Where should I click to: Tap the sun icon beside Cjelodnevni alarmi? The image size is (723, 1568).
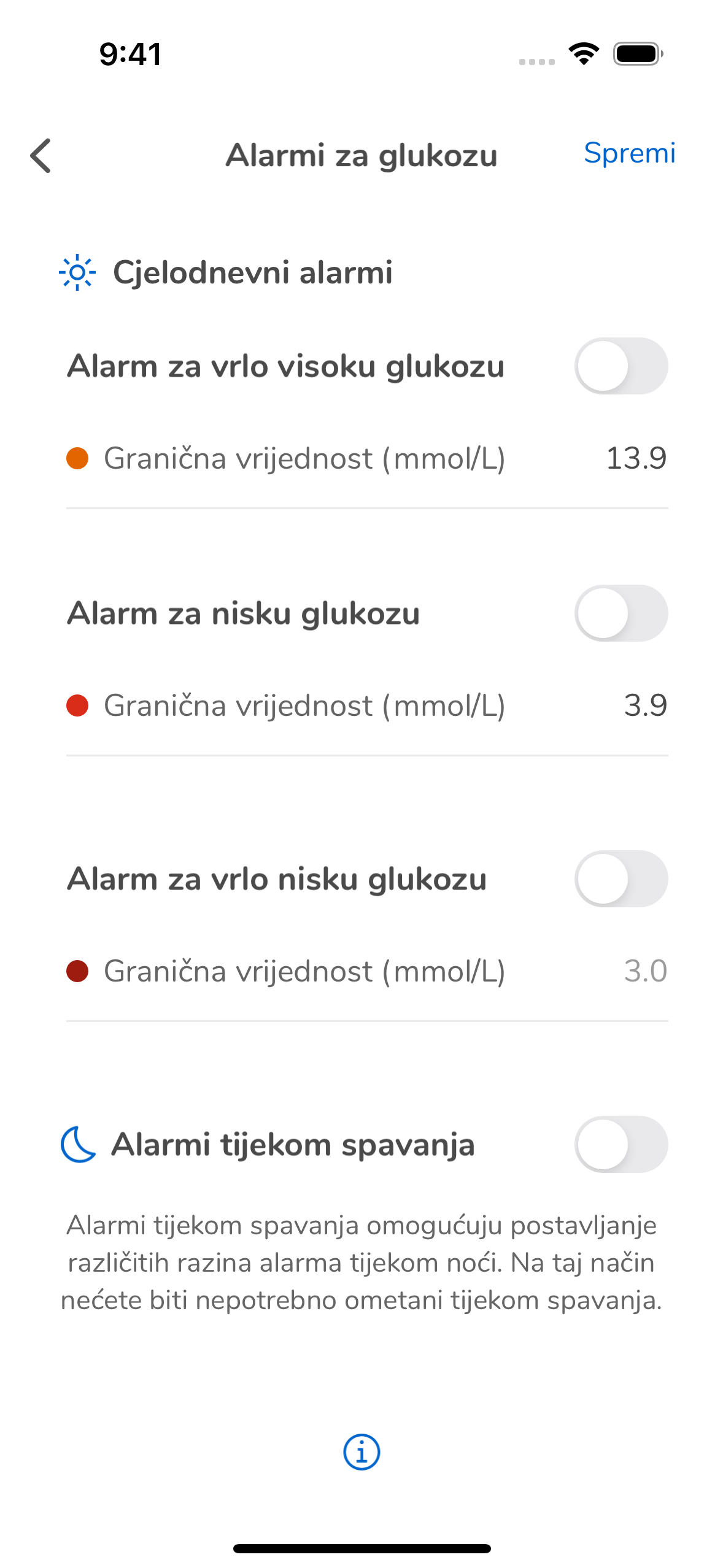77,272
